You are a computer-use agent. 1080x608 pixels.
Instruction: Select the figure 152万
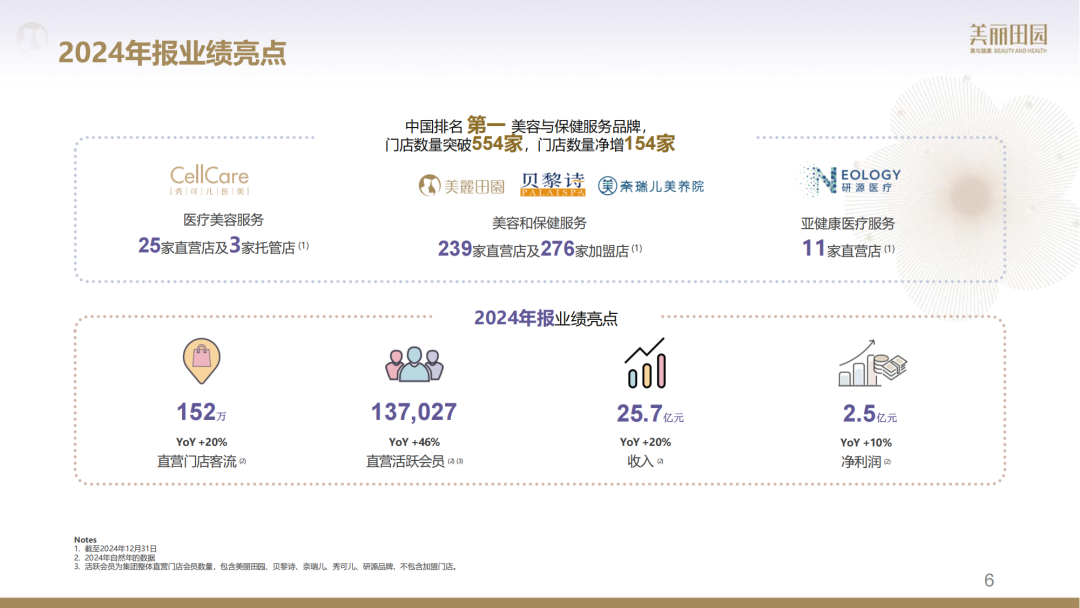[201, 412]
